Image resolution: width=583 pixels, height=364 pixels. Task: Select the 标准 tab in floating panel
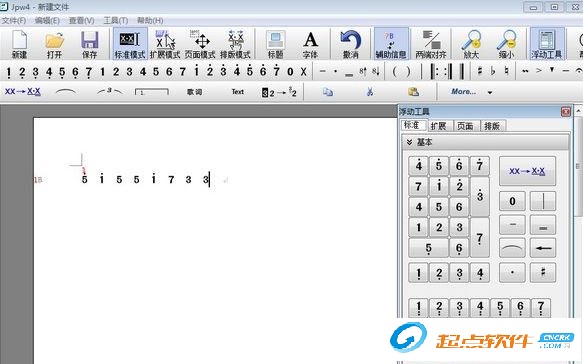point(413,125)
